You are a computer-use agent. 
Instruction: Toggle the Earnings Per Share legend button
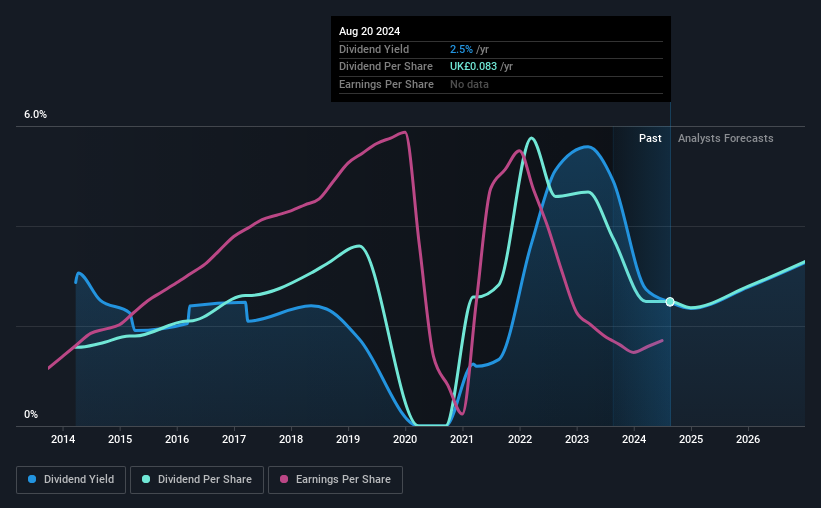click(x=336, y=480)
